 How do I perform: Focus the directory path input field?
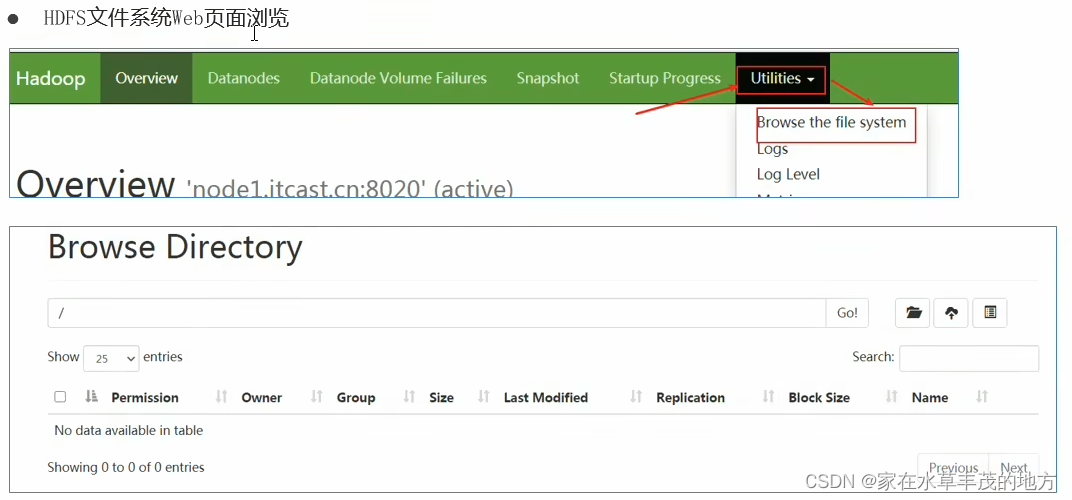coord(437,313)
